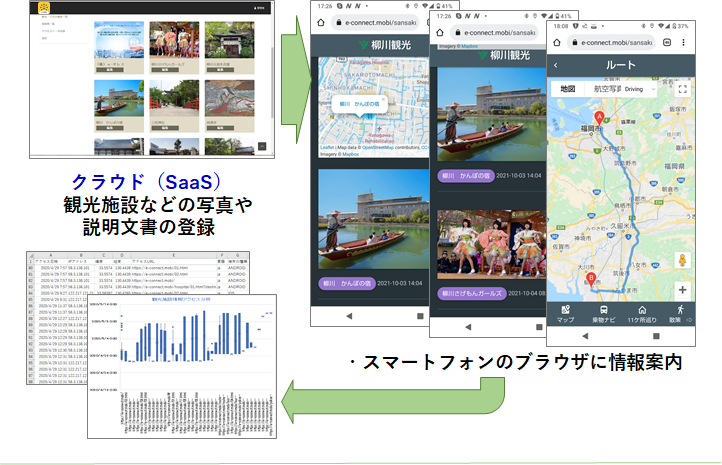The height and width of the screenshot is (465, 722).
Task: Click edit button under the garden gate card
Action: click(x=220, y=70)
